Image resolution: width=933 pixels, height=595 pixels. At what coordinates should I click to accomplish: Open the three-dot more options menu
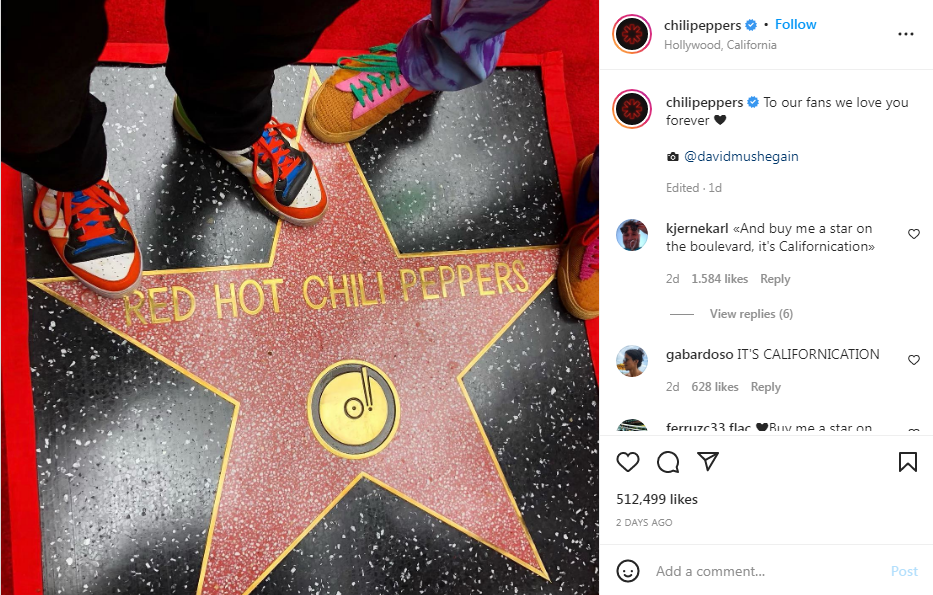(906, 34)
